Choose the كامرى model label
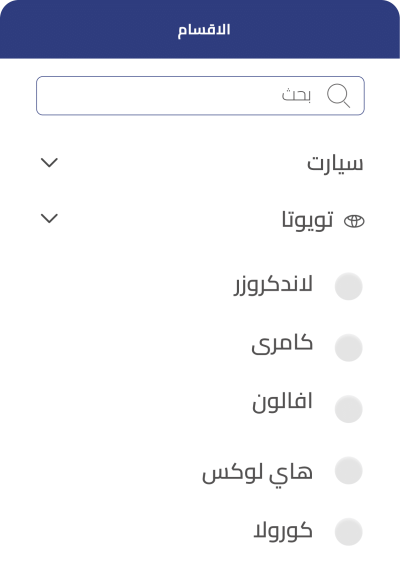 pyautogui.click(x=282, y=344)
